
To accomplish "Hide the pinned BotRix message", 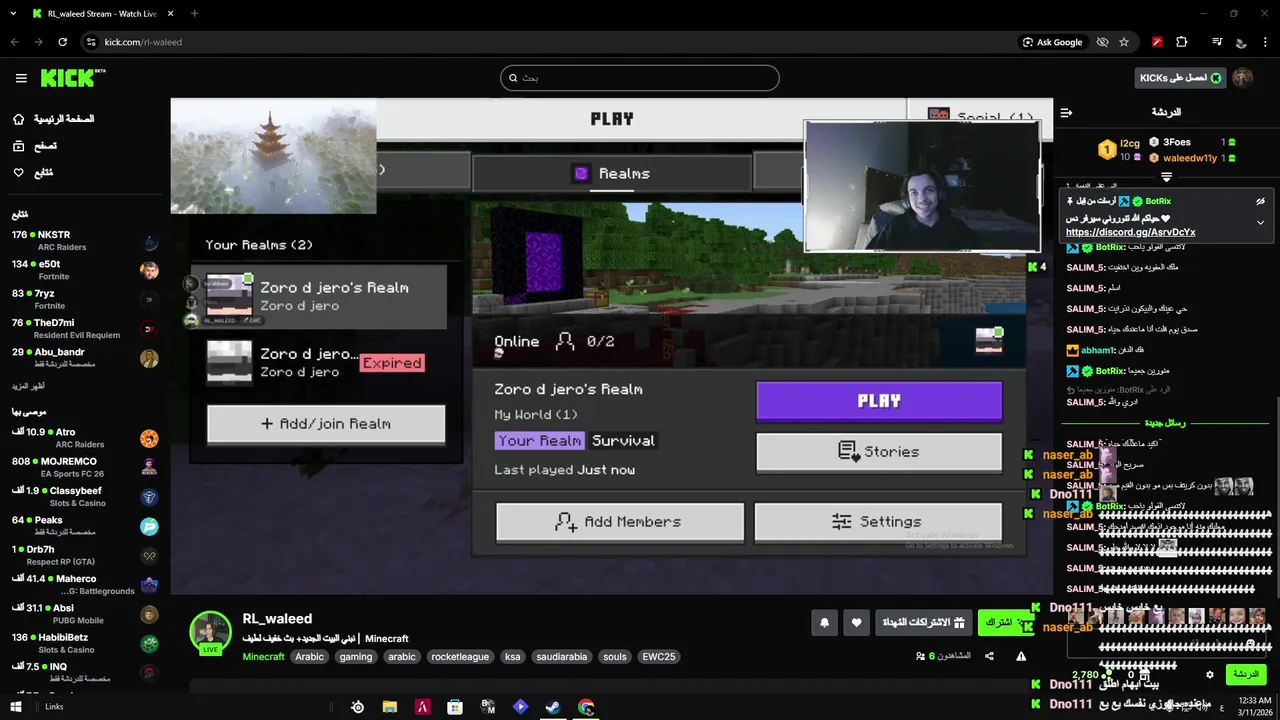I will [1260, 201].
